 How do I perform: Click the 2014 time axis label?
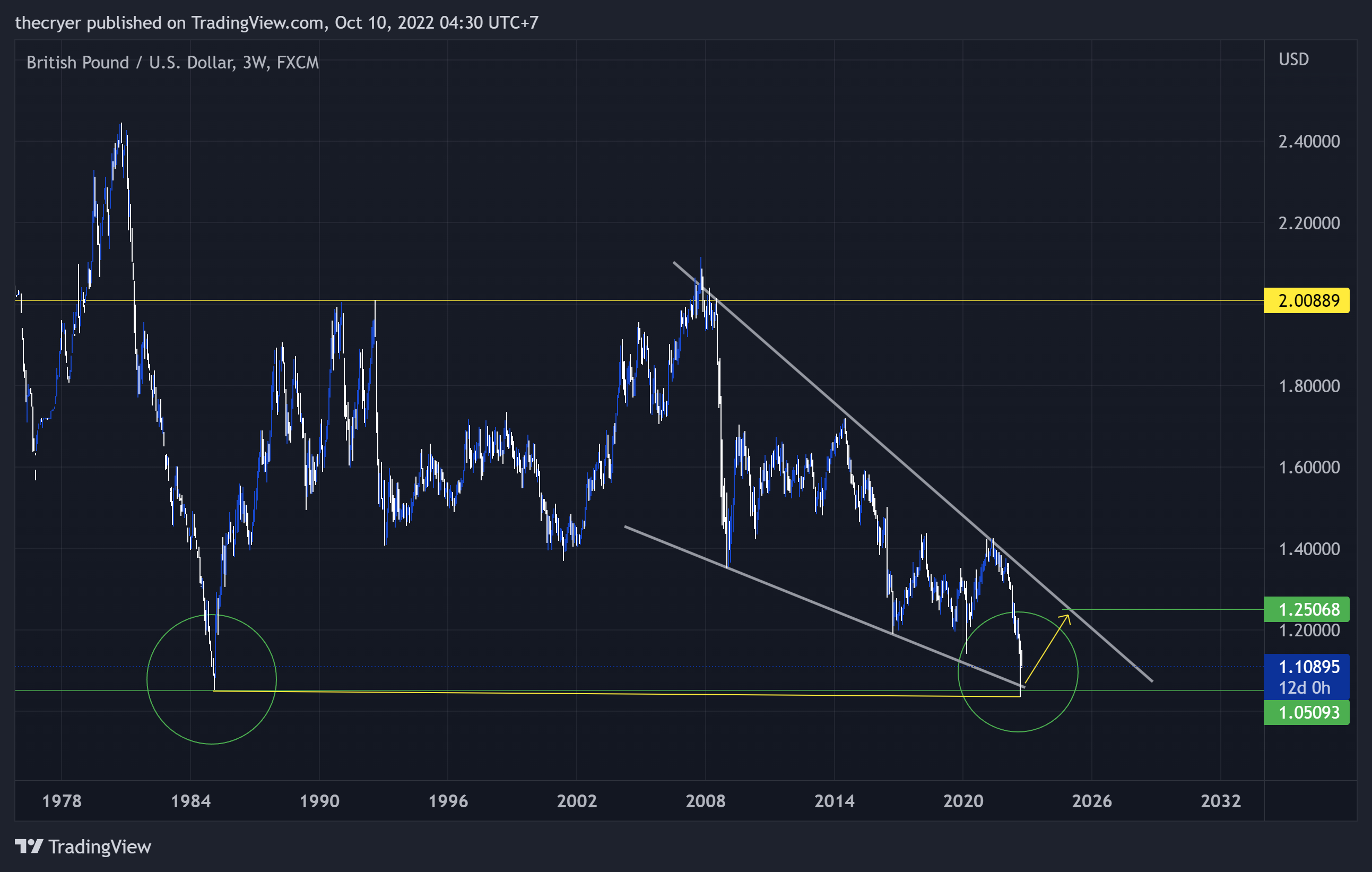tap(834, 801)
